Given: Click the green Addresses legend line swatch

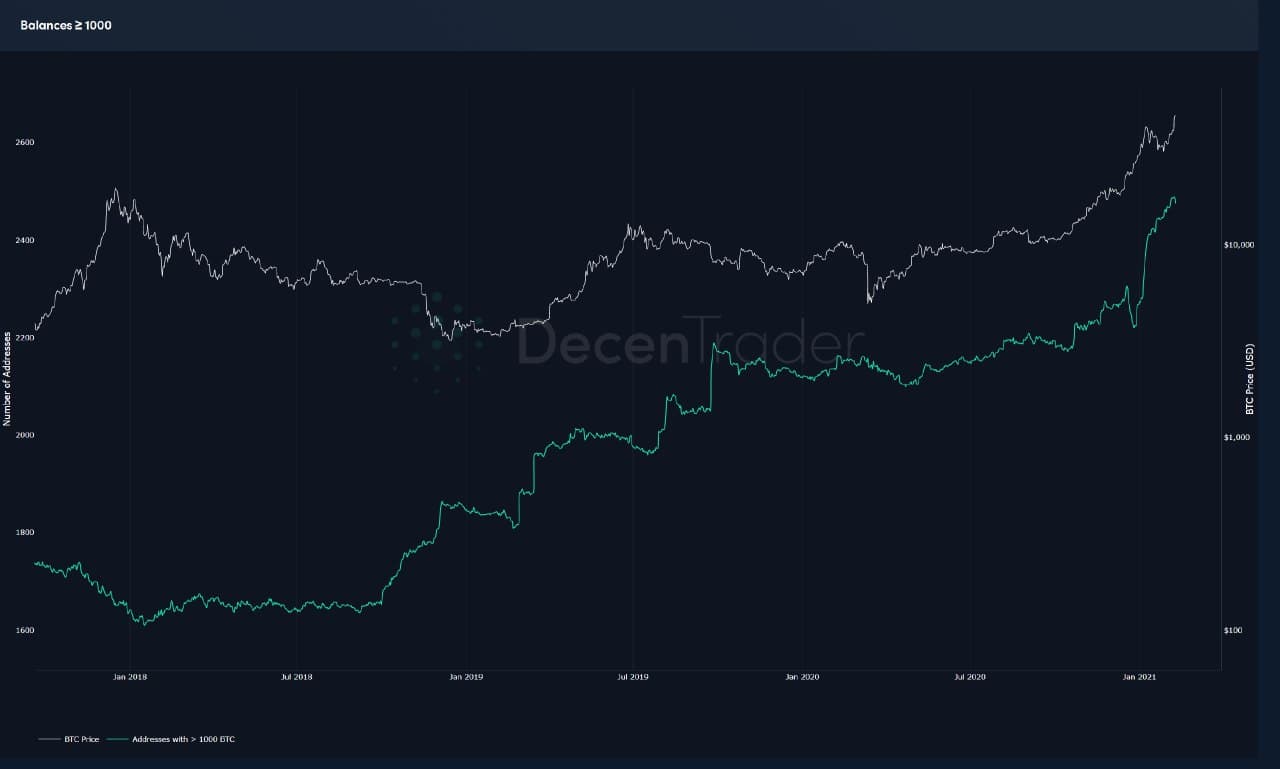Looking at the screenshot, I should click(x=117, y=739).
